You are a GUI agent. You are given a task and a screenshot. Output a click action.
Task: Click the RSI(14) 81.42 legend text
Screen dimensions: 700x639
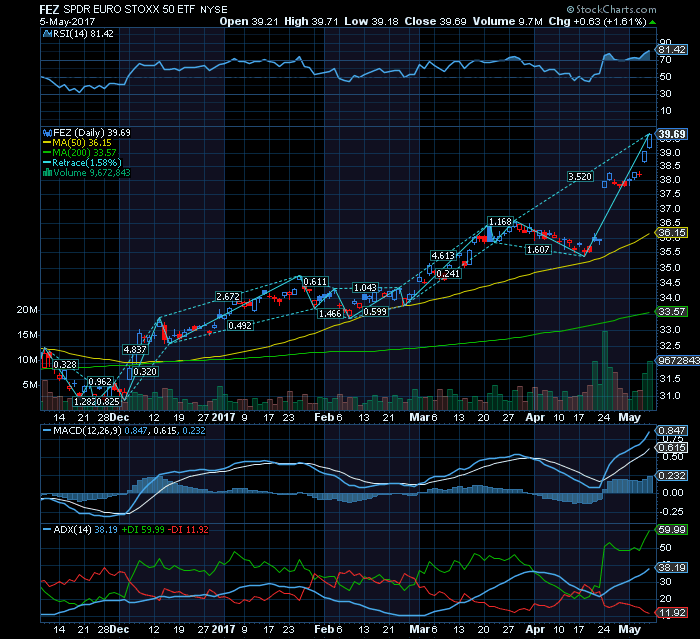(83, 33)
